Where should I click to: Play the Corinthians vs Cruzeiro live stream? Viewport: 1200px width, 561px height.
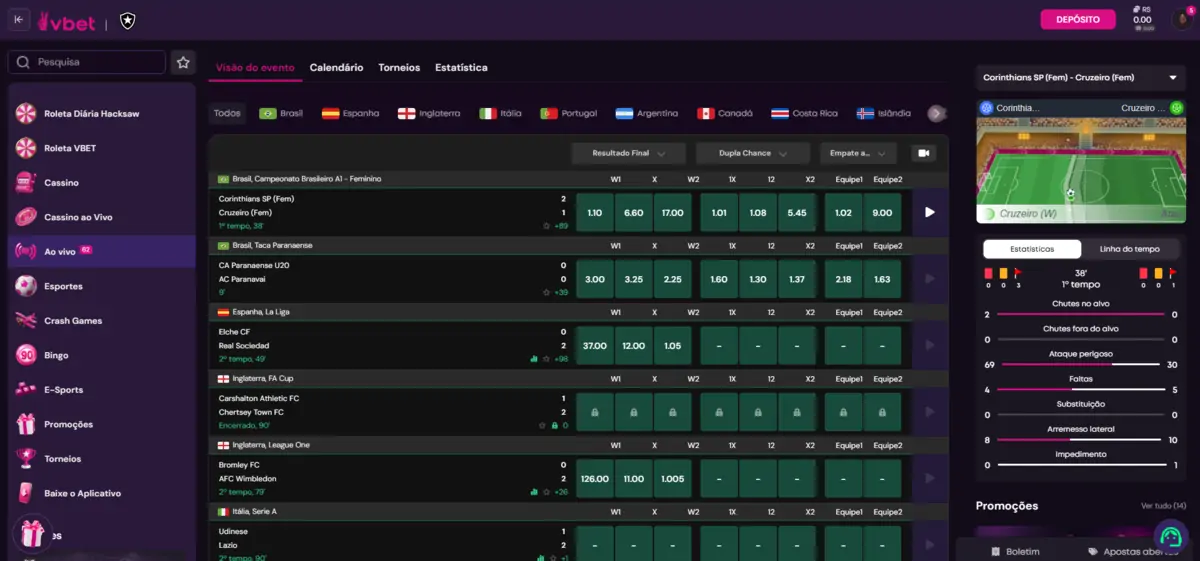click(x=930, y=212)
